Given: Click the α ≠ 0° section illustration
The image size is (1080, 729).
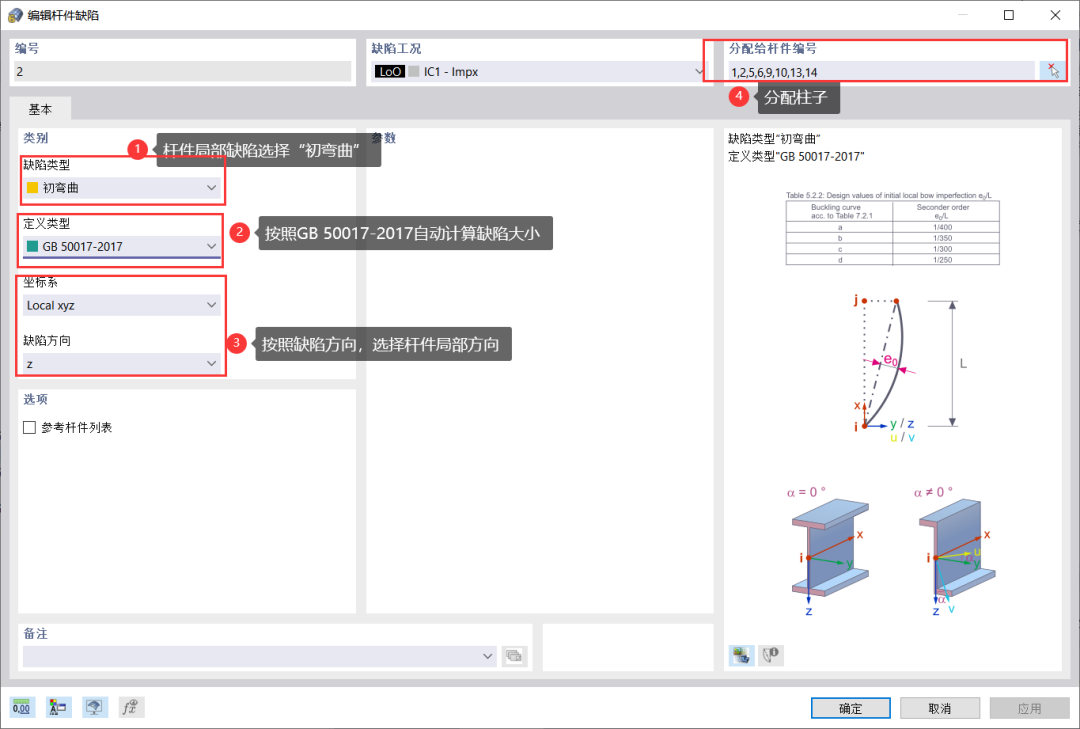Looking at the screenshot, I should pos(955,551).
